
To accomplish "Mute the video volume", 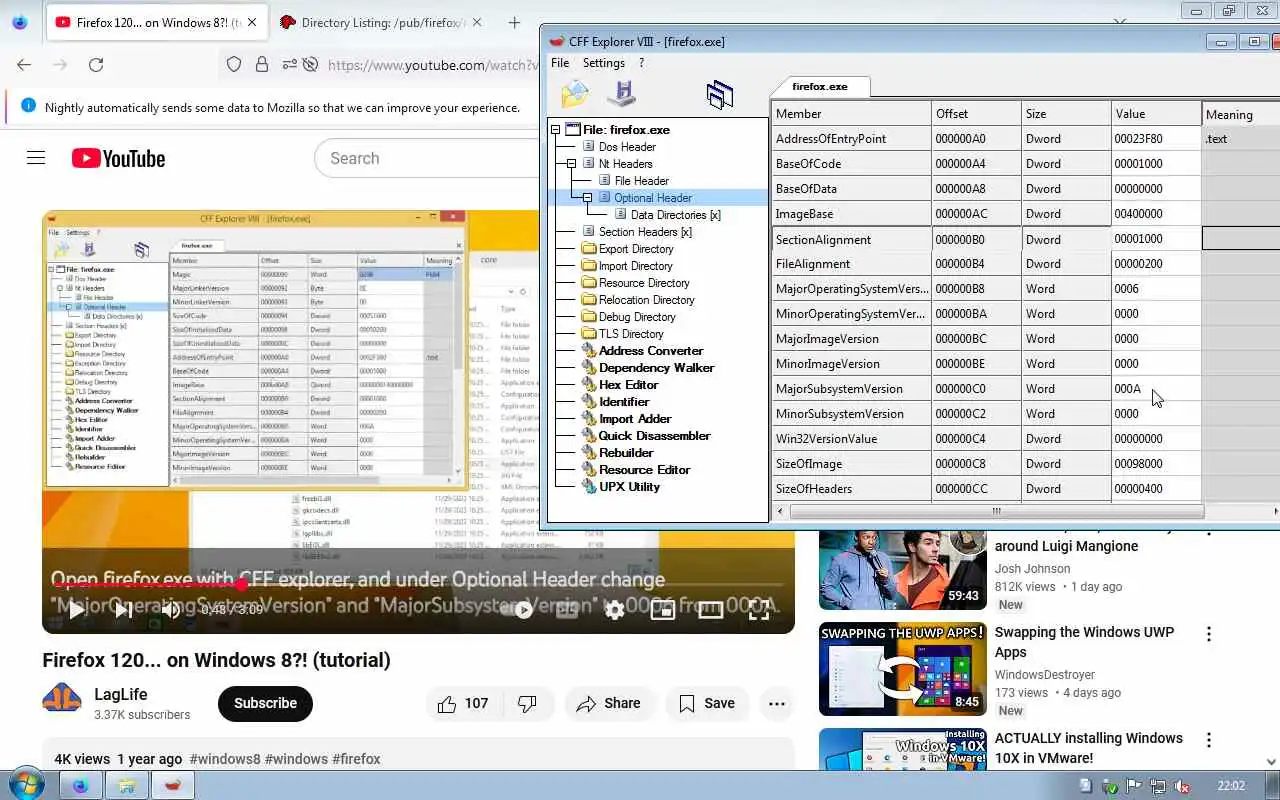I will pyautogui.click(x=171, y=609).
